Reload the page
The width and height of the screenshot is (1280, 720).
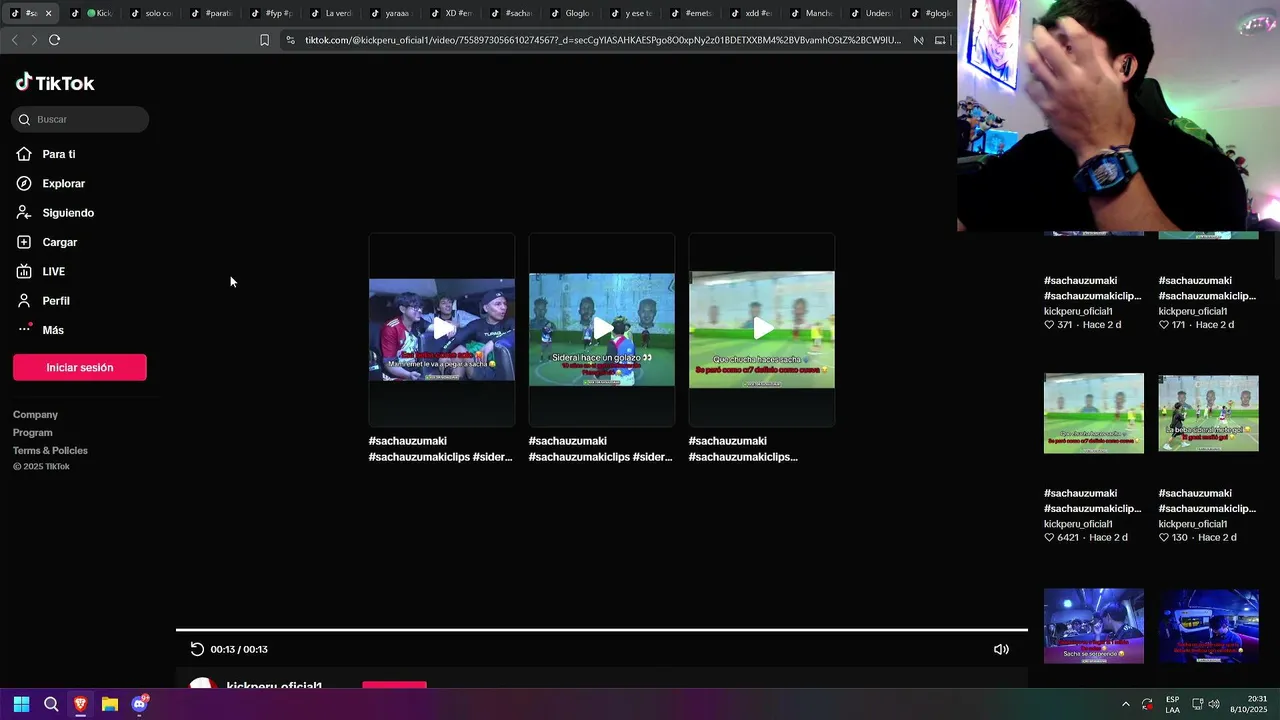pyautogui.click(x=54, y=40)
